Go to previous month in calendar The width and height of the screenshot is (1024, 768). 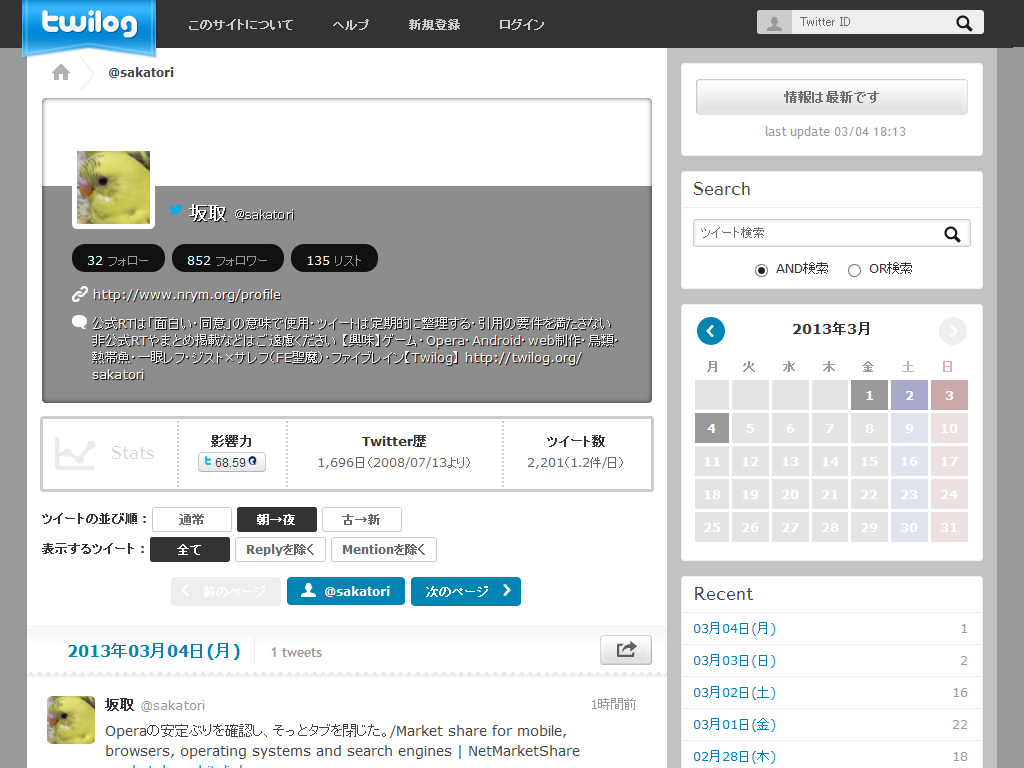(x=711, y=331)
